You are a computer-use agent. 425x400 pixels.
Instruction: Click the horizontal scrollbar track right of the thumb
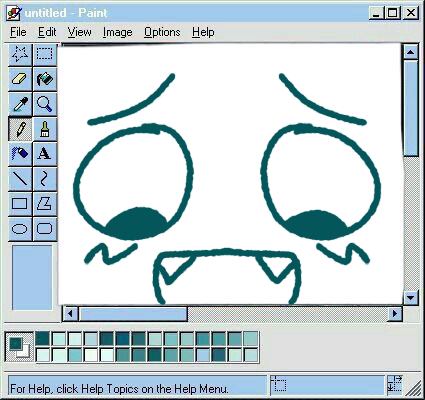tap(287, 314)
